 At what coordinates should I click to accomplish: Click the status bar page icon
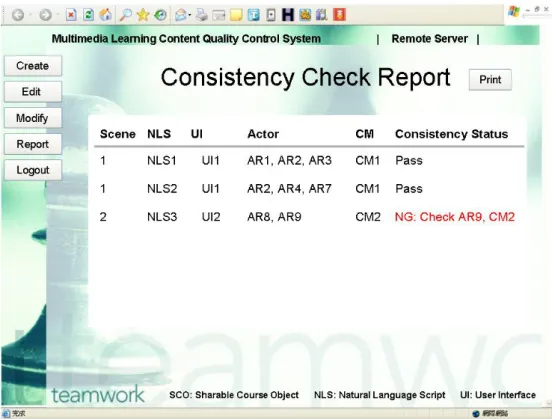(x=6, y=413)
